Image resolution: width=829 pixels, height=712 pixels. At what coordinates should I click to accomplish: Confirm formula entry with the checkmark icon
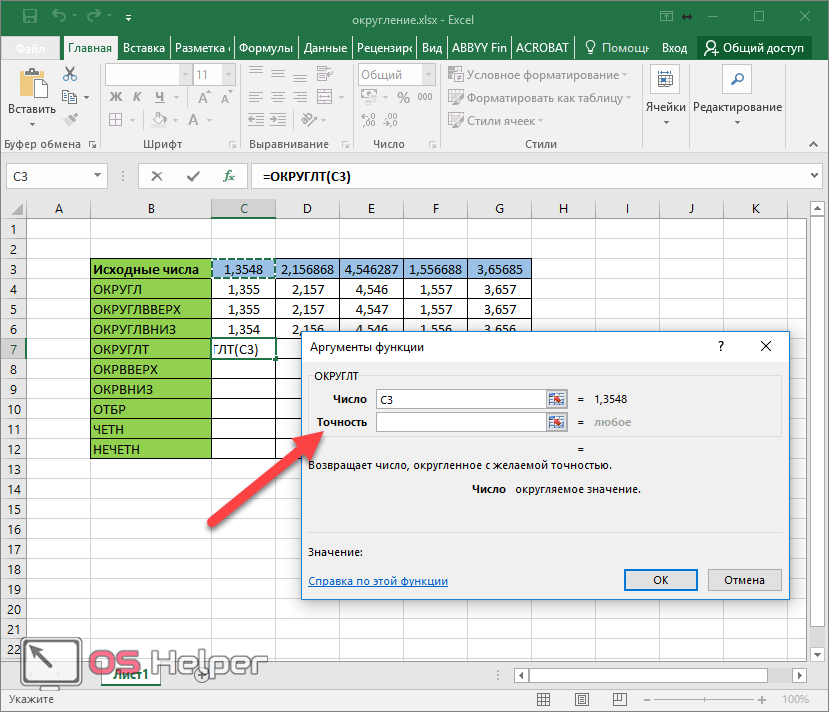pos(193,176)
